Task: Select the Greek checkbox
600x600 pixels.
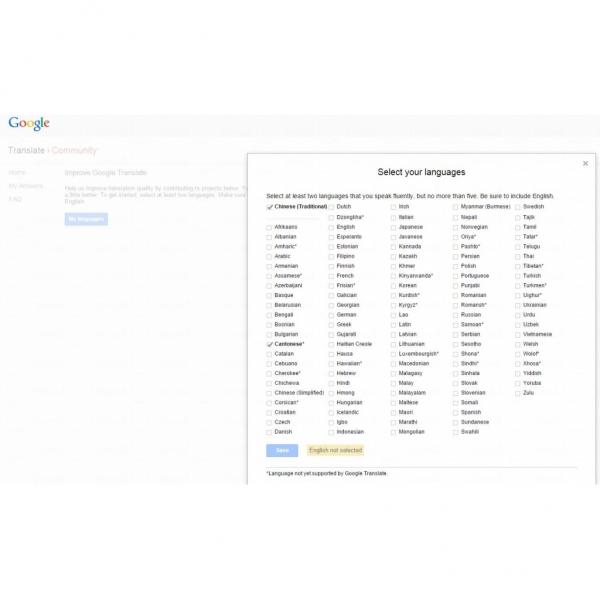Action: tap(331, 325)
